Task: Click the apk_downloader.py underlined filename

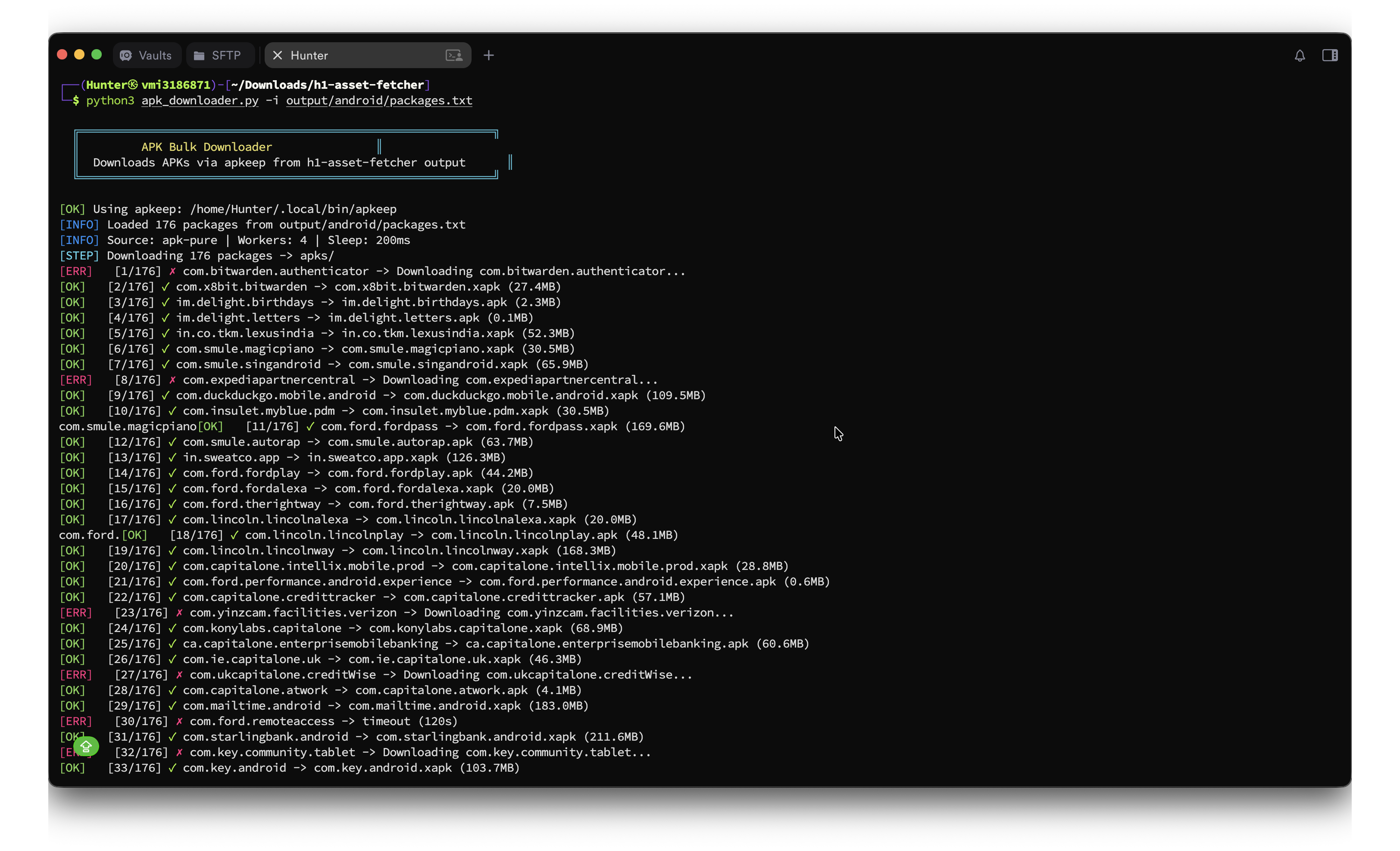Action: [x=200, y=100]
